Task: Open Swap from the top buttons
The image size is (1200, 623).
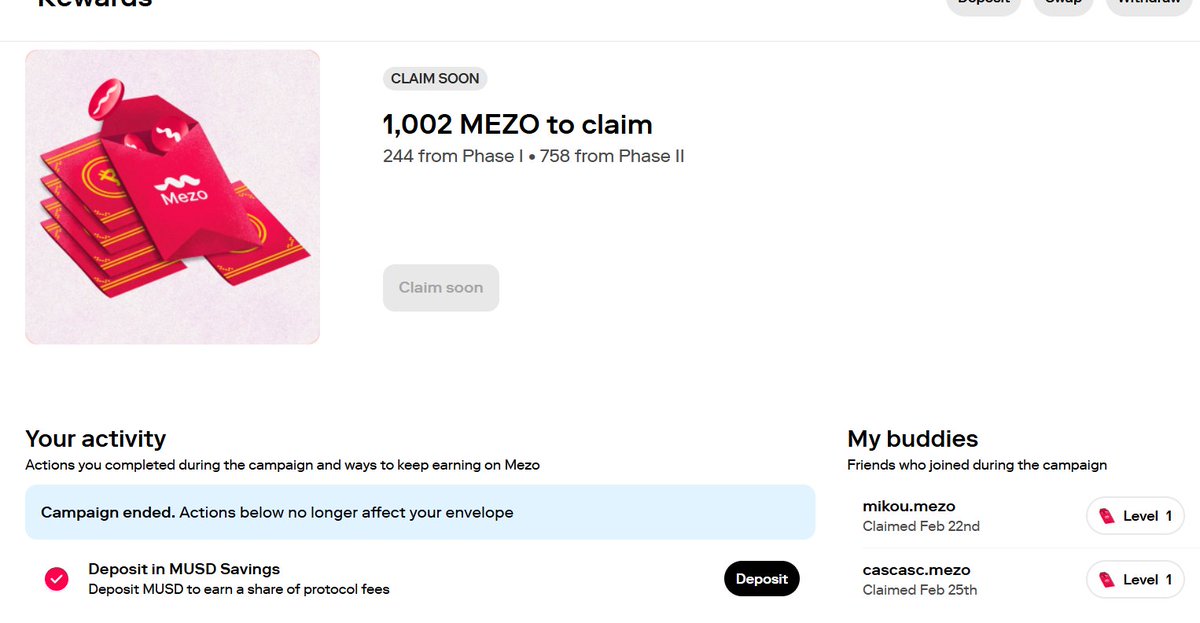Action: click(x=1063, y=5)
